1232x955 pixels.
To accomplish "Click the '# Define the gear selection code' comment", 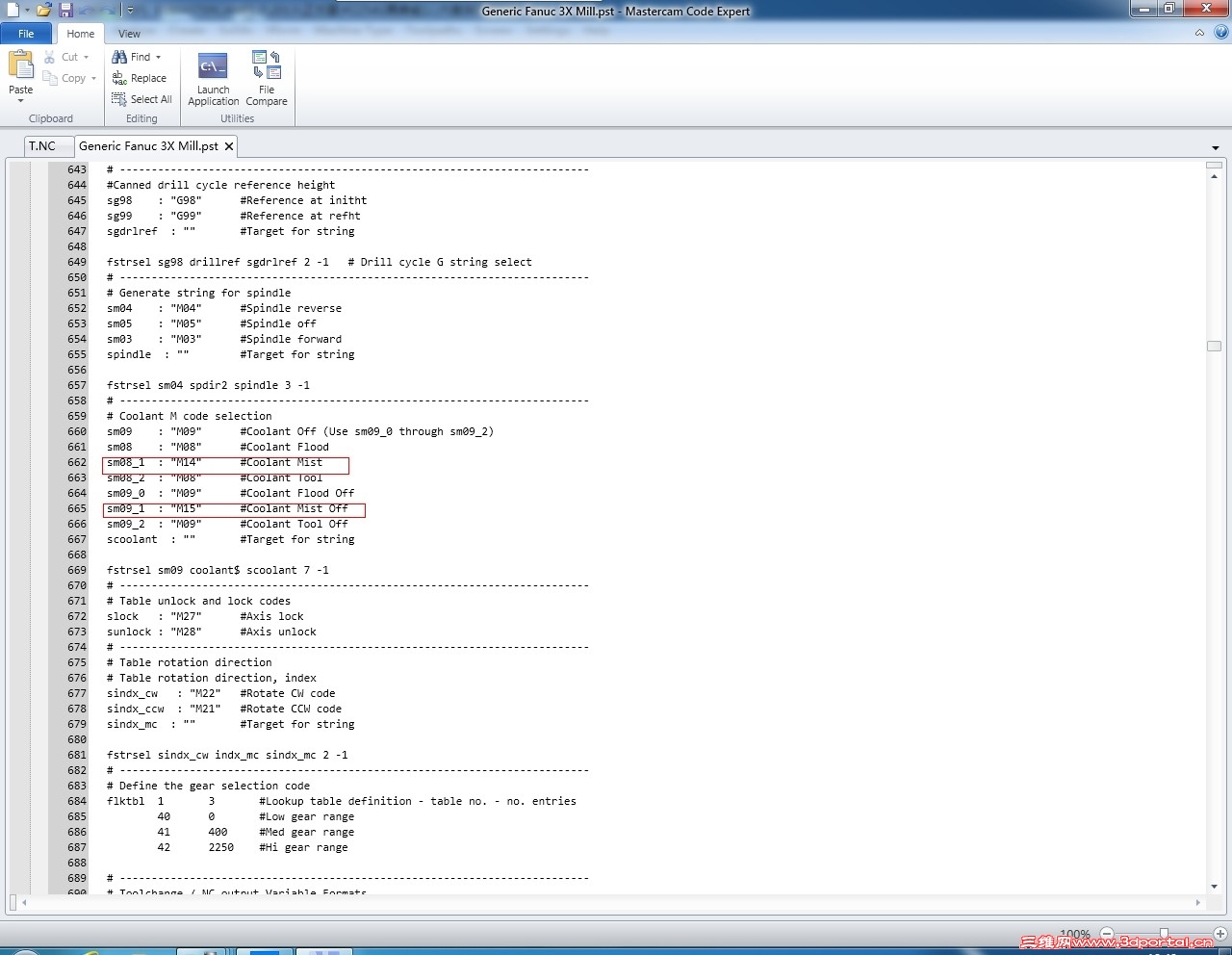I will [209, 786].
